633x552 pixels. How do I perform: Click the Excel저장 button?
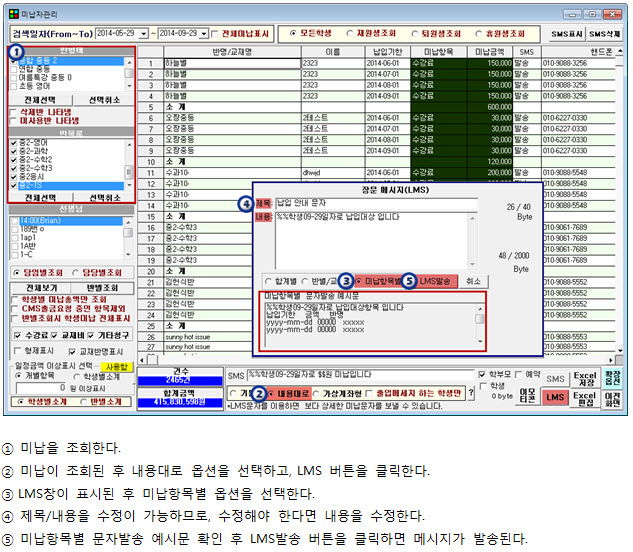[x=585, y=379]
